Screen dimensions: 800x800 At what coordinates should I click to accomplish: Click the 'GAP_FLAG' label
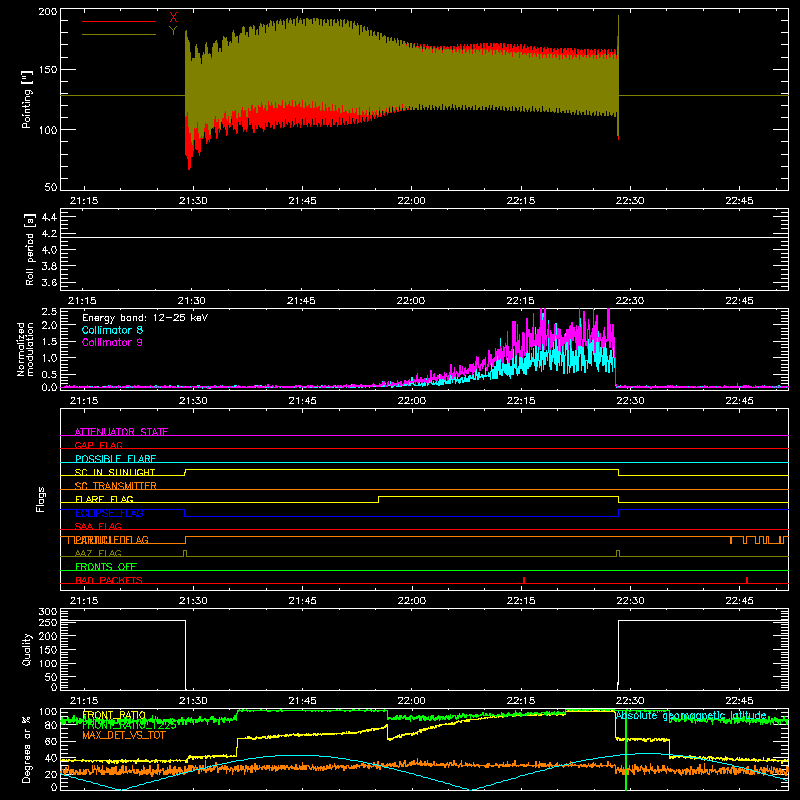point(98,445)
